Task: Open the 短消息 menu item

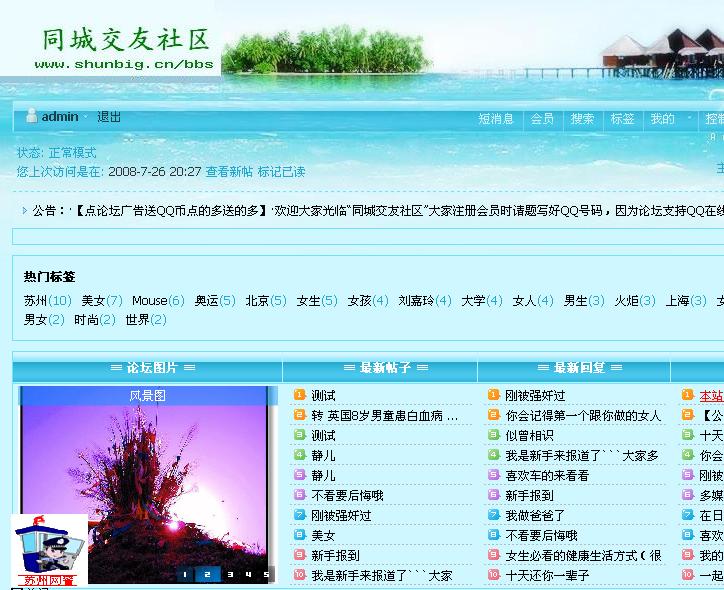Action: click(496, 119)
